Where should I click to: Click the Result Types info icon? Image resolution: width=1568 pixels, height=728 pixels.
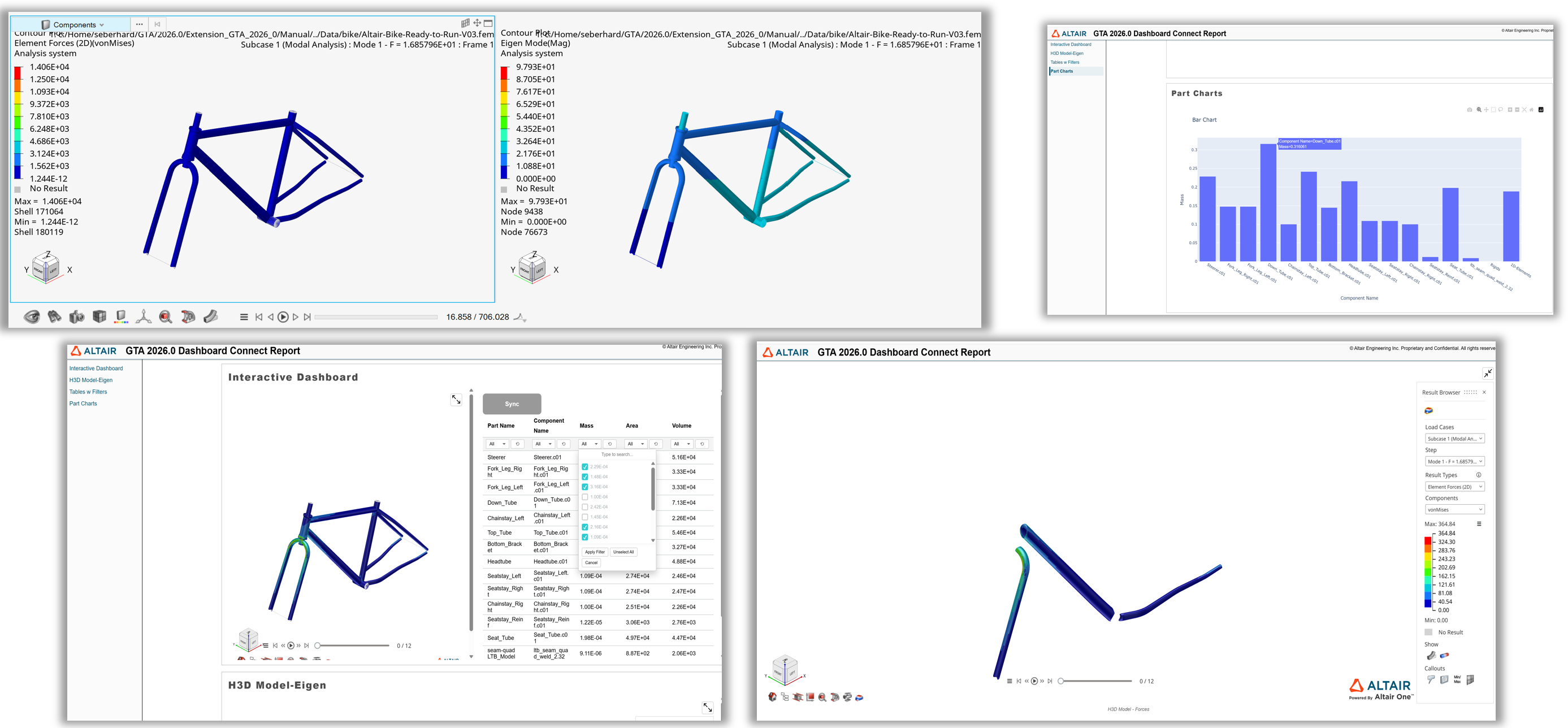(x=1478, y=475)
